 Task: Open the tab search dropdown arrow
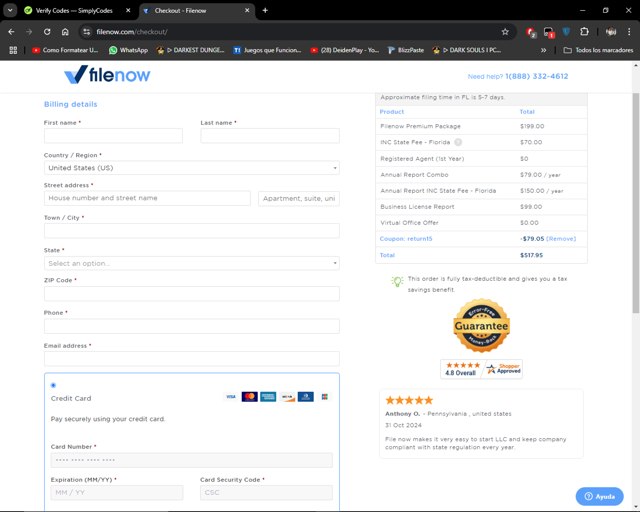click(x=10, y=11)
